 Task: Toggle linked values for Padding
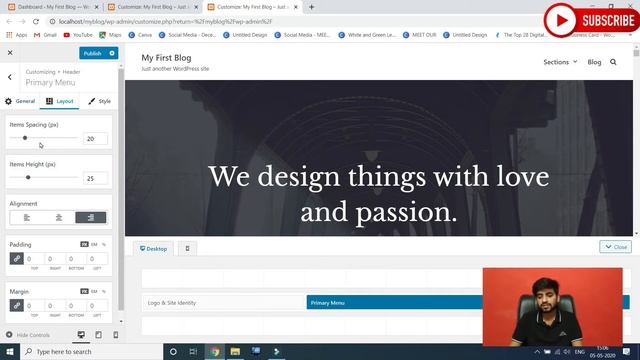point(17,258)
